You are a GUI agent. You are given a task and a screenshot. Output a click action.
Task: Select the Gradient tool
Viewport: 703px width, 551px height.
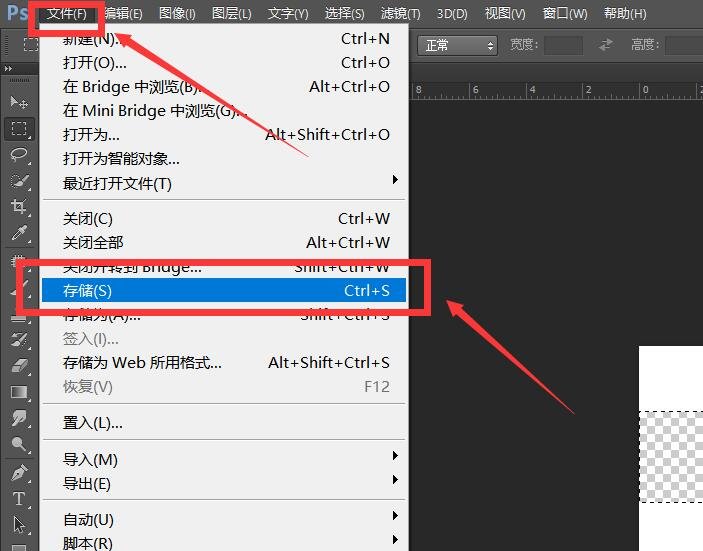pyautogui.click(x=19, y=392)
